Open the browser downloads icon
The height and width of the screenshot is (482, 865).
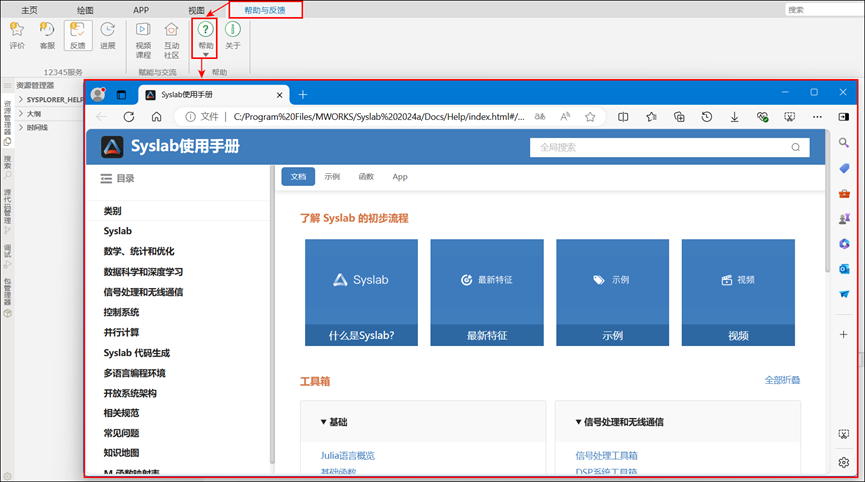click(734, 117)
